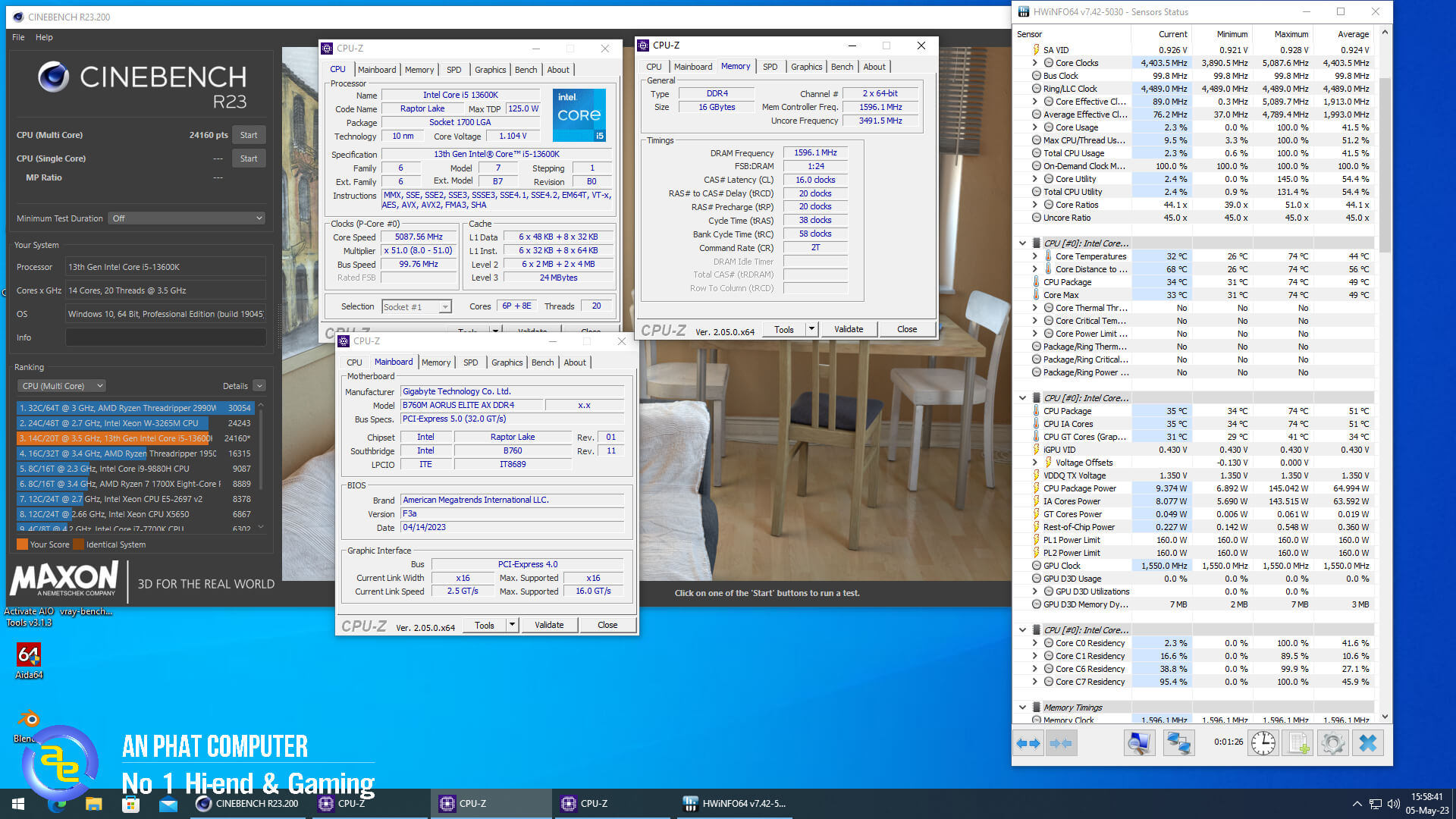Select the Mainboard tab in top-left CPU-Z window
The height and width of the screenshot is (819, 1456).
tap(377, 70)
